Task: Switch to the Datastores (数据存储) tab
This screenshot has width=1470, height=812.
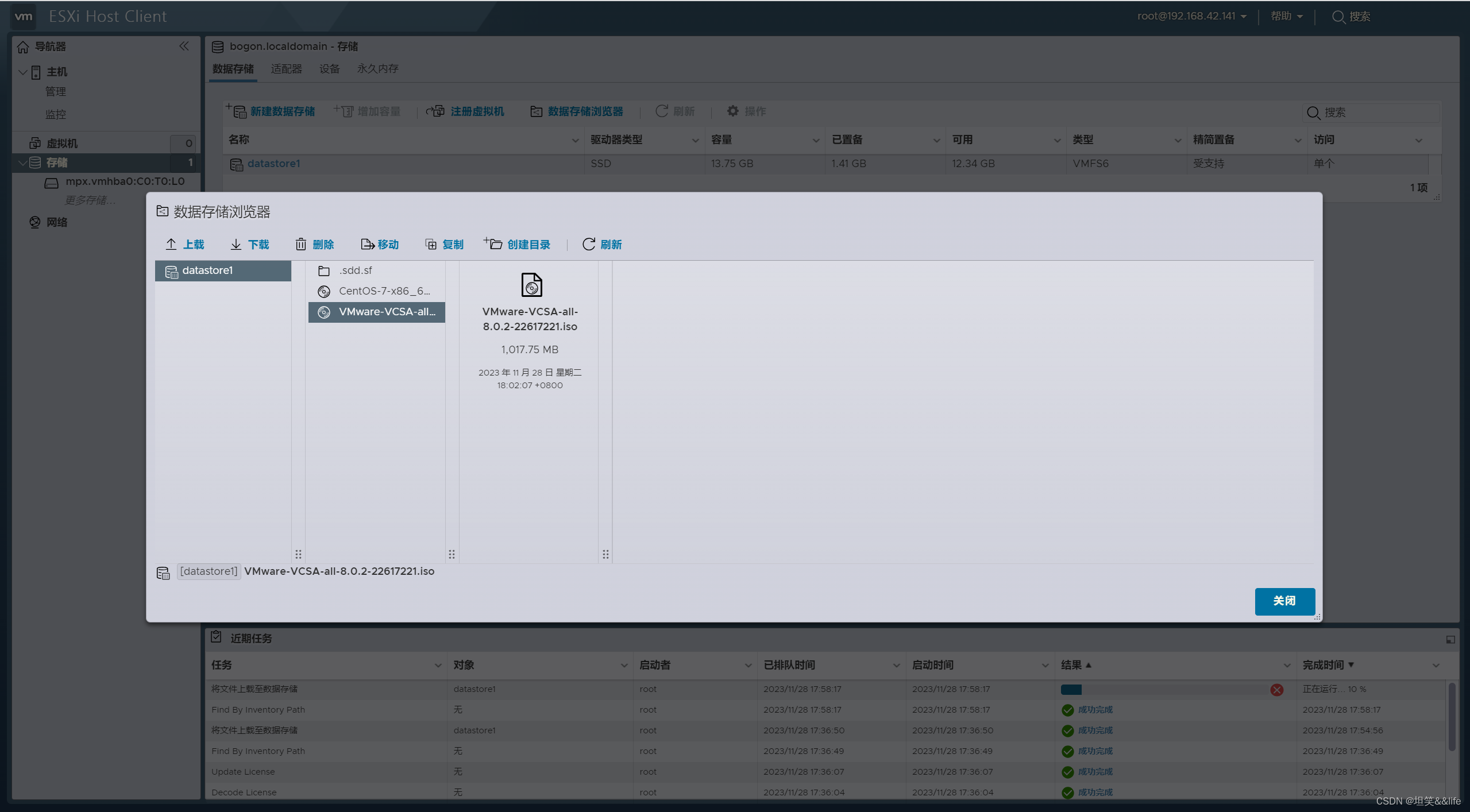Action: [233, 69]
